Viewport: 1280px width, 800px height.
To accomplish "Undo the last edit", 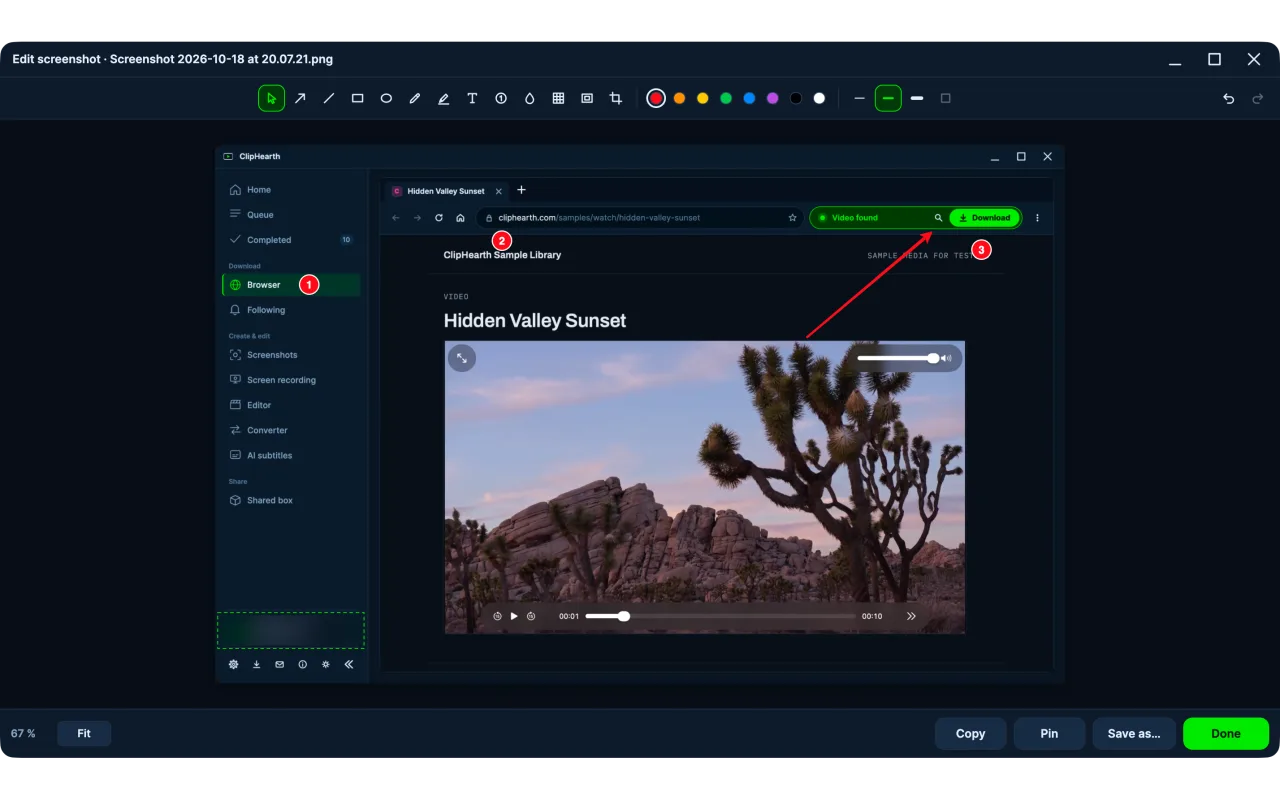I will tap(1229, 98).
